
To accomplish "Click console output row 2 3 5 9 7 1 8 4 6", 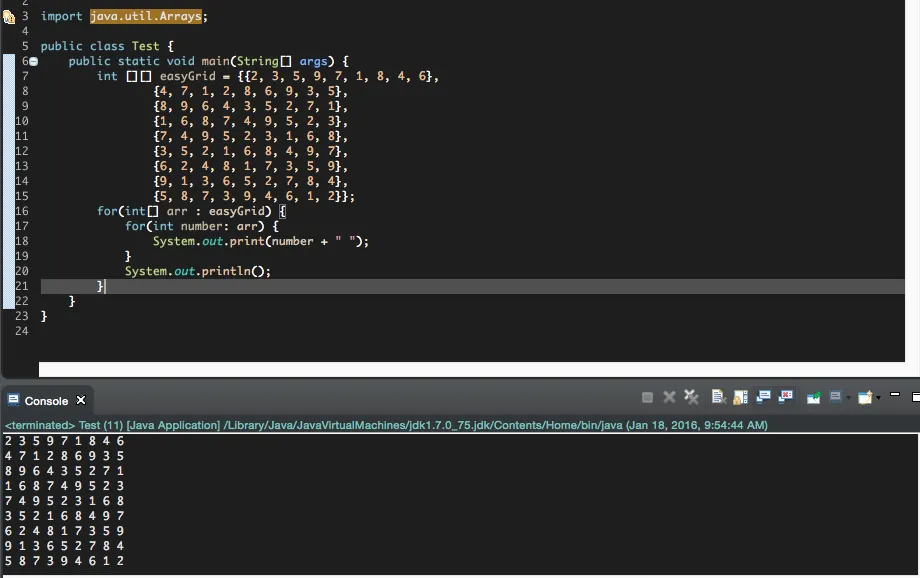I will pos(64,441).
